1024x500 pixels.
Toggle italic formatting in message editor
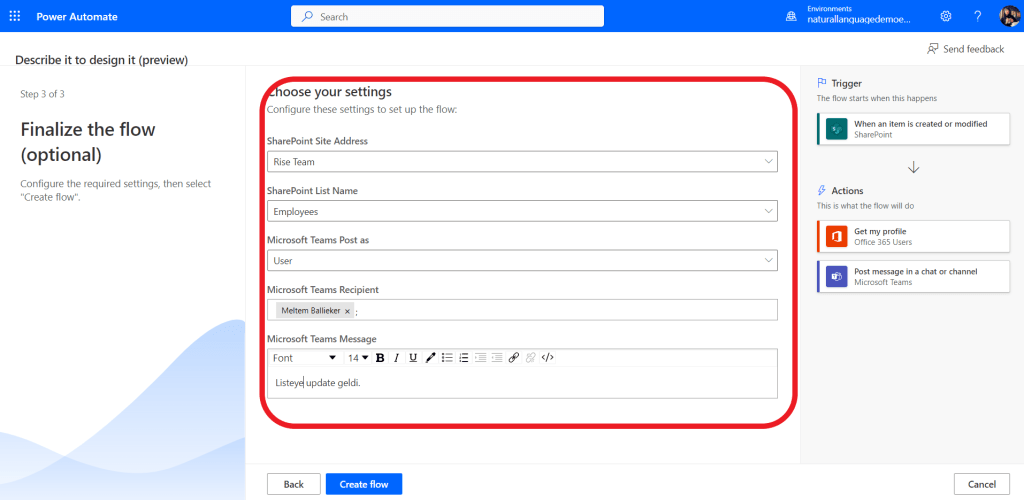pos(396,358)
